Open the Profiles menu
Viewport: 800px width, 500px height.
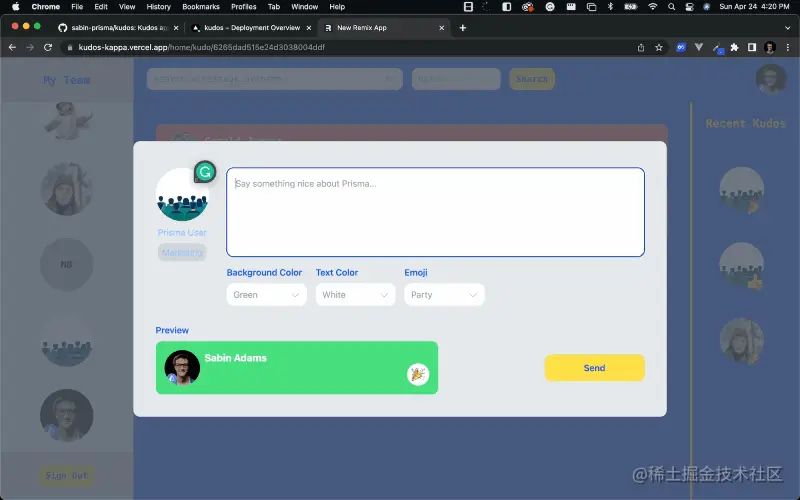click(243, 7)
